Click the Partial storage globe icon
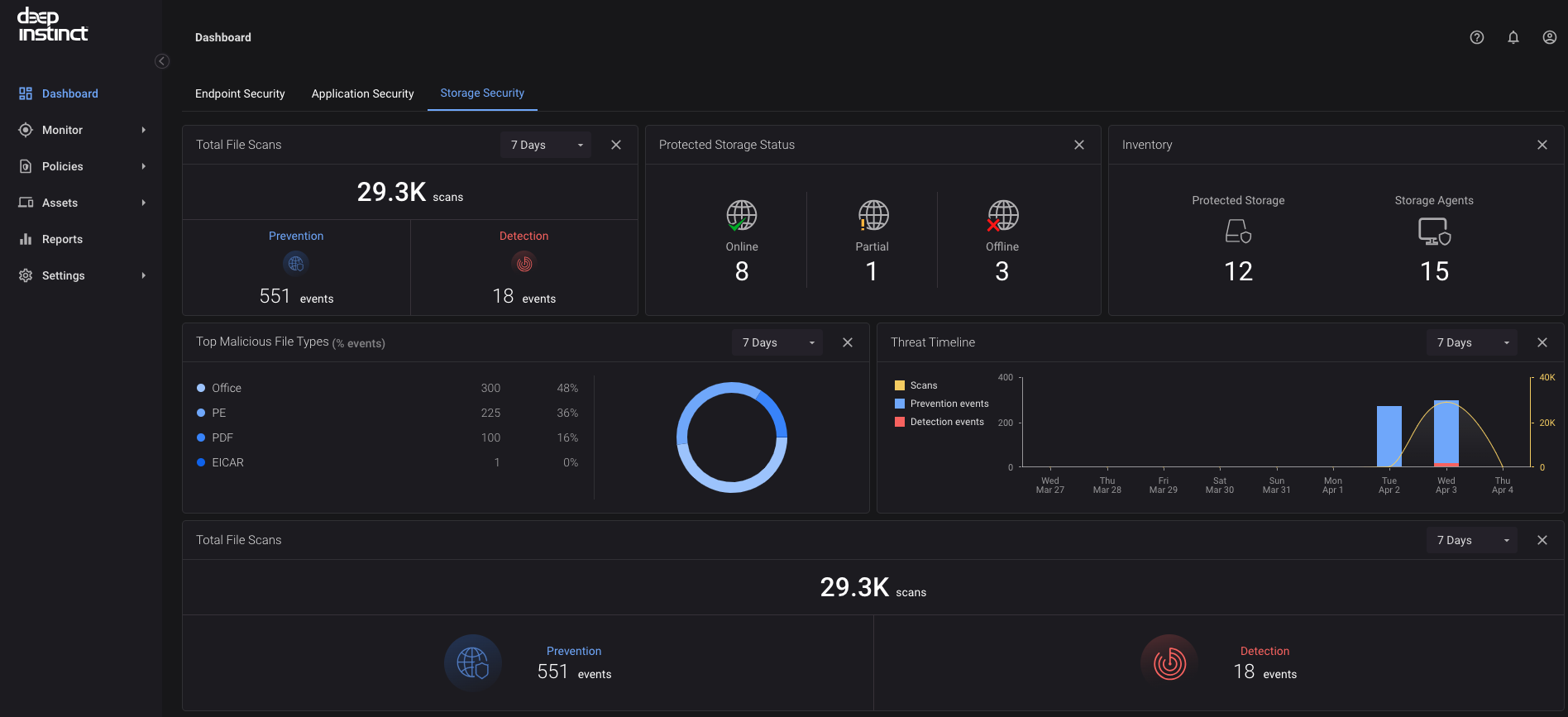The image size is (1568, 717). pos(872,215)
